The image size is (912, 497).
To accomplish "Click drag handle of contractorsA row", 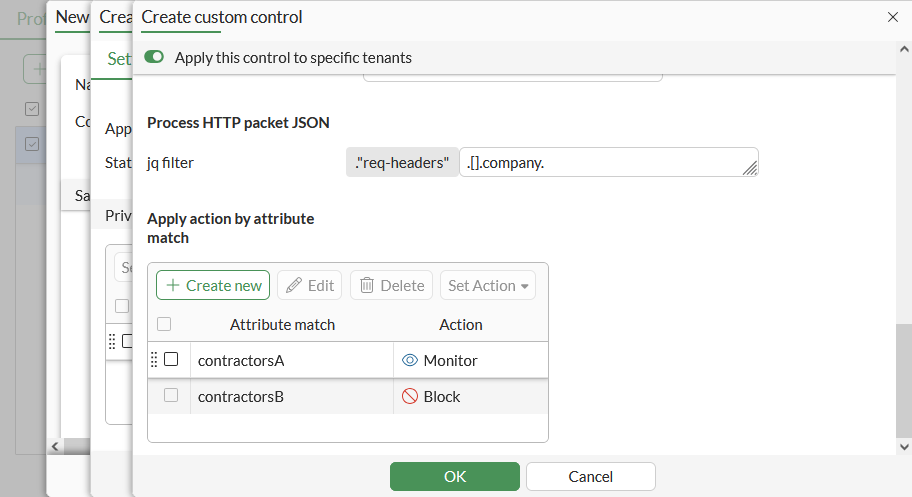I will 154,360.
